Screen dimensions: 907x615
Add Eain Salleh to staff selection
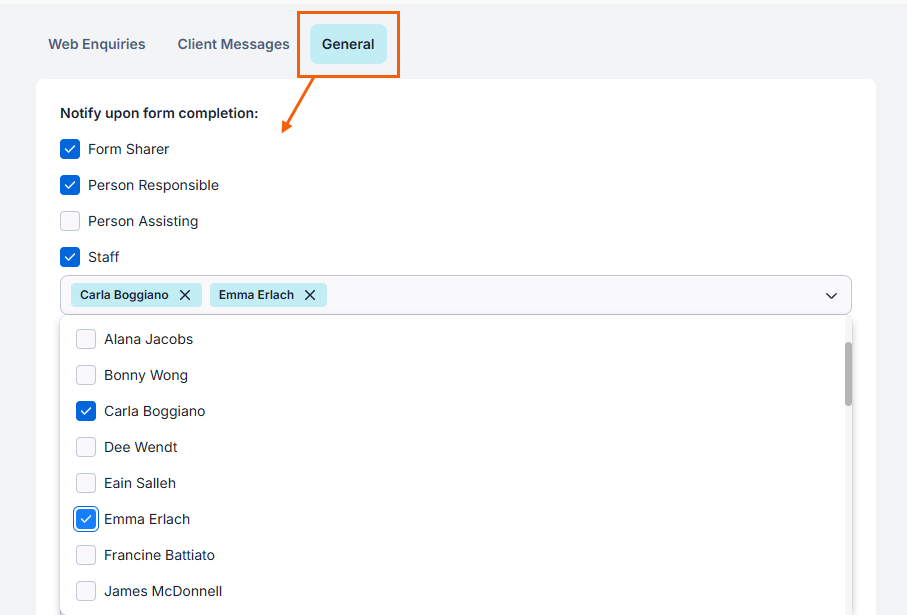pos(87,483)
